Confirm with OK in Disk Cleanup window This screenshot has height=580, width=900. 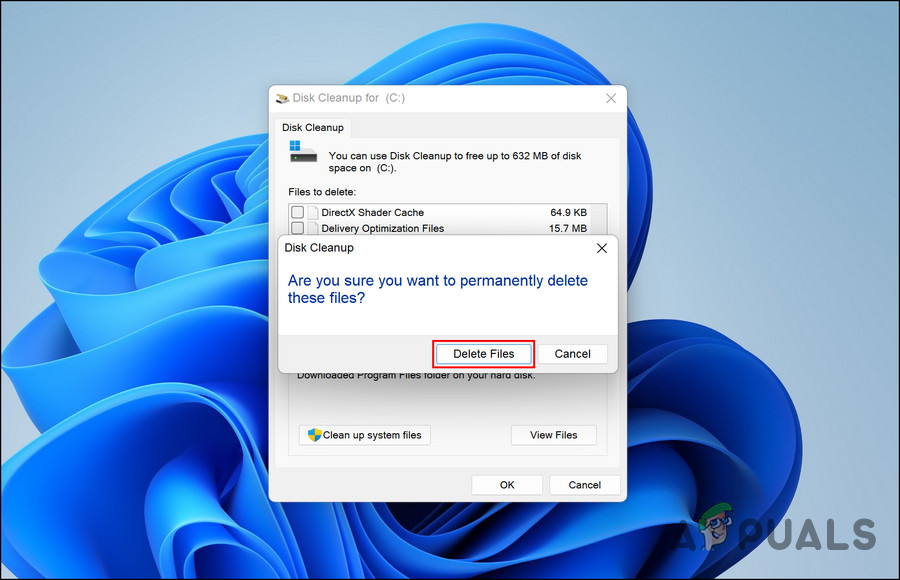pyautogui.click(x=507, y=485)
